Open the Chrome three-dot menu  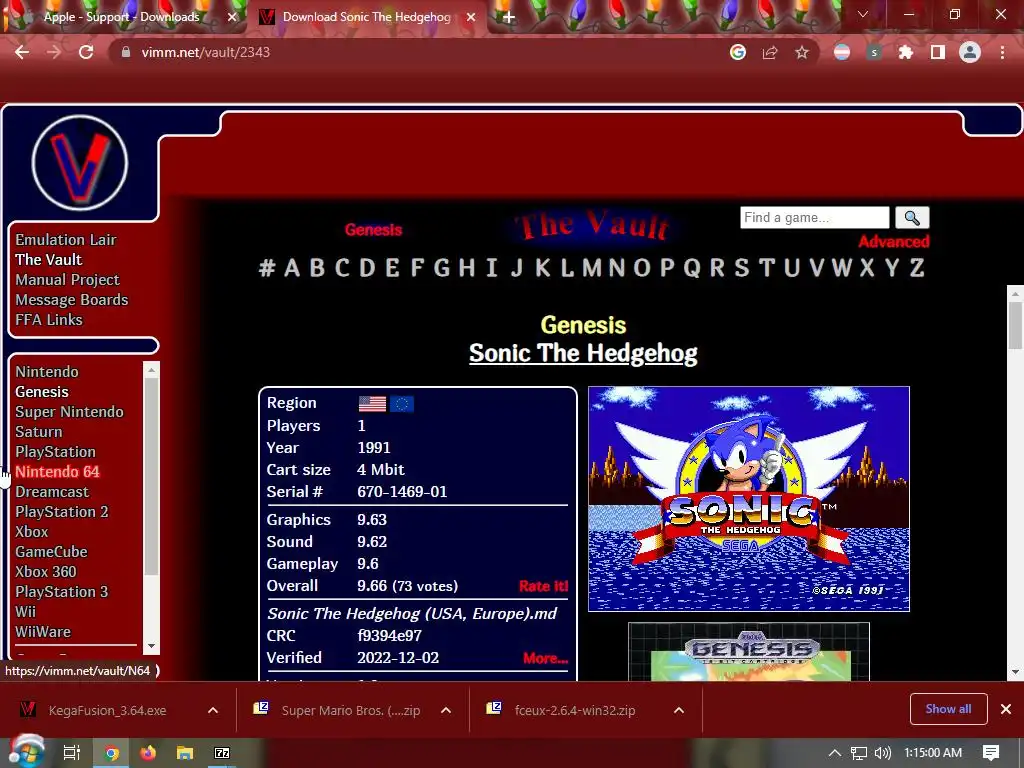pyautogui.click(x=1002, y=52)
